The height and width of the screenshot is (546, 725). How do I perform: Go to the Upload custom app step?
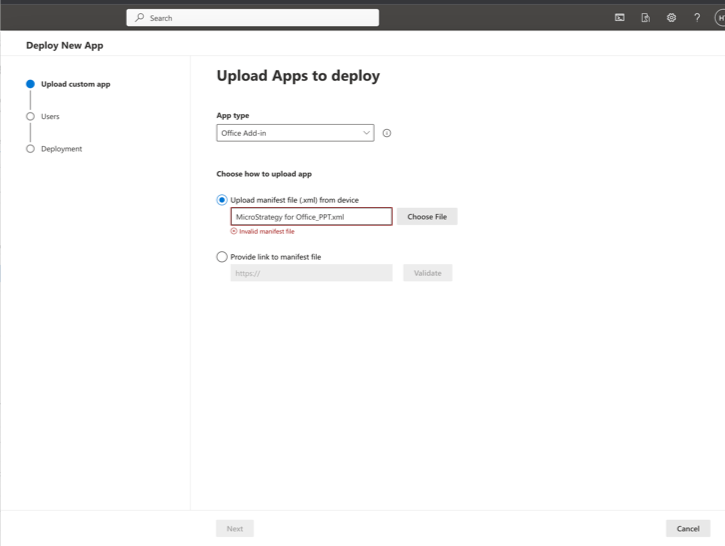[75, 84]
